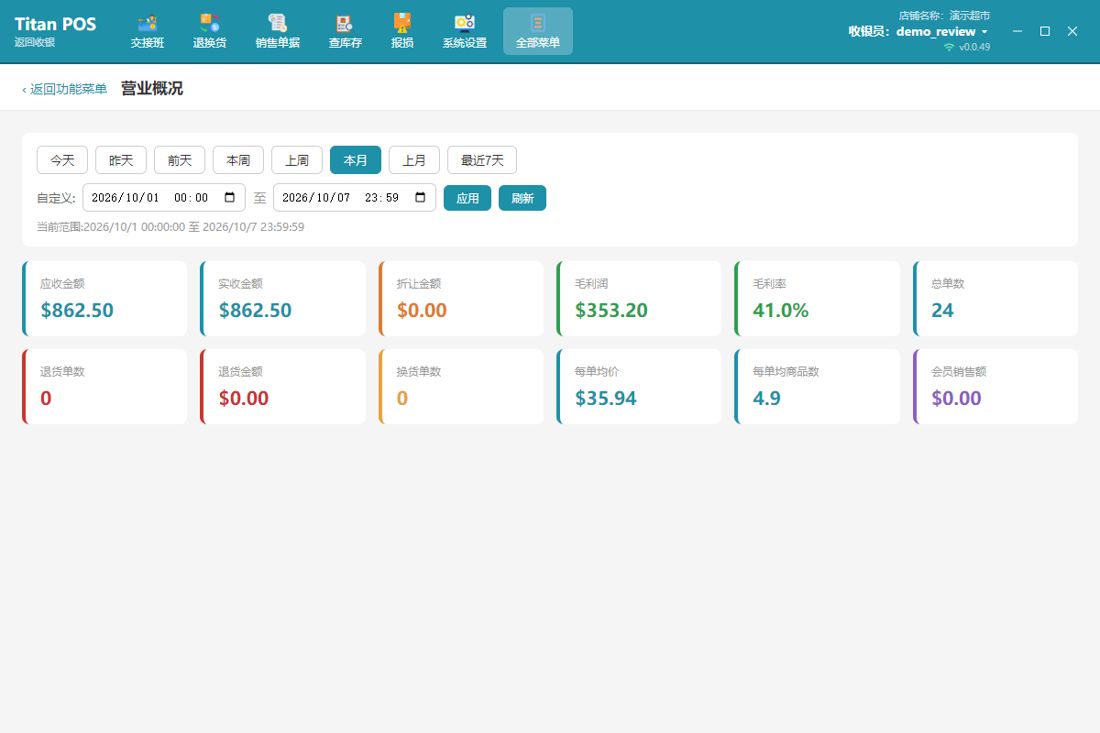Click the 毛利率 value 41.0%
This screenshot has width=1100, height=733.
[781, 310]
